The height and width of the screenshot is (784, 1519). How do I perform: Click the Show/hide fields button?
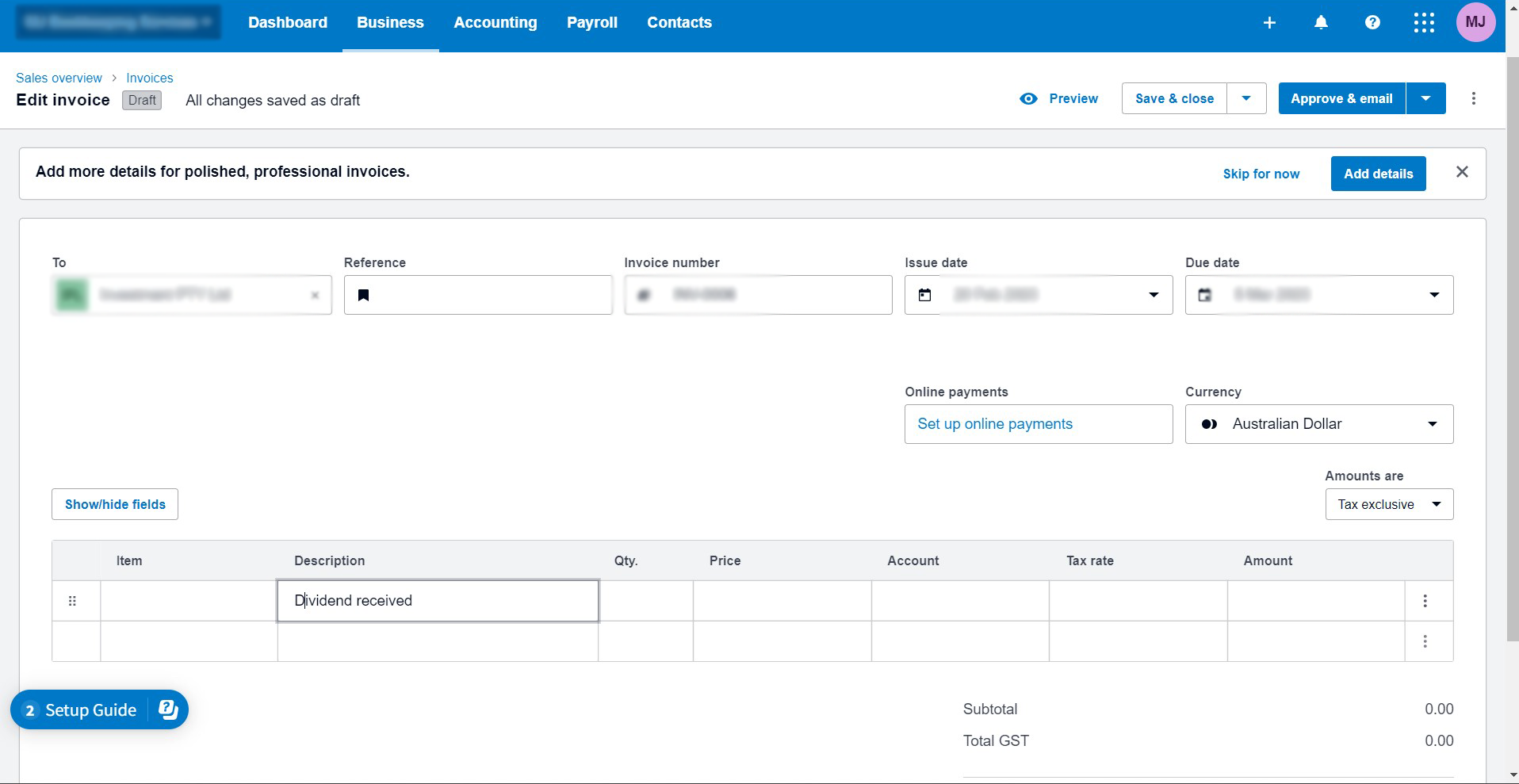click(x=115, y=505)
